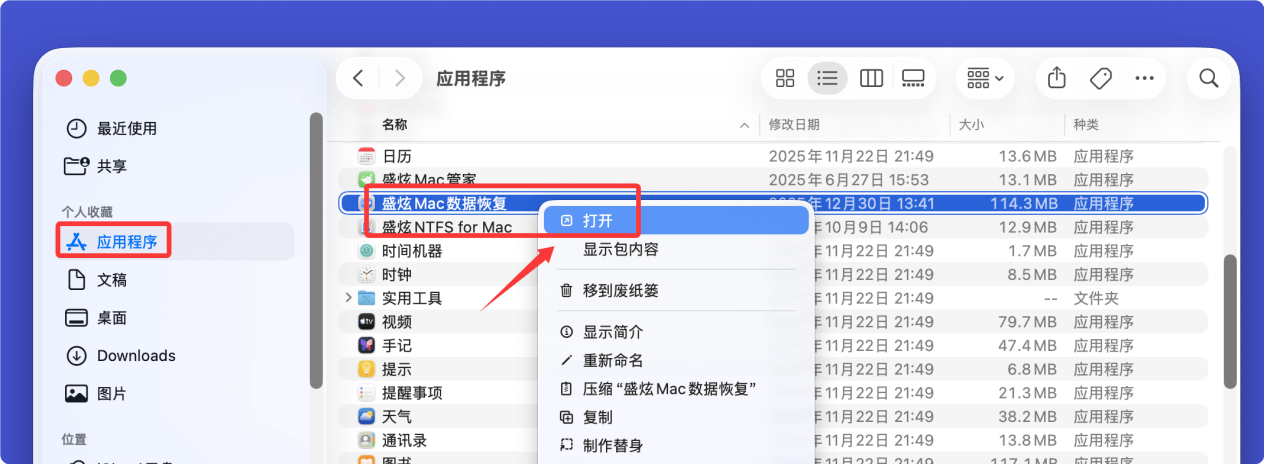Sort by the 大小 column header

click(972, 125)
